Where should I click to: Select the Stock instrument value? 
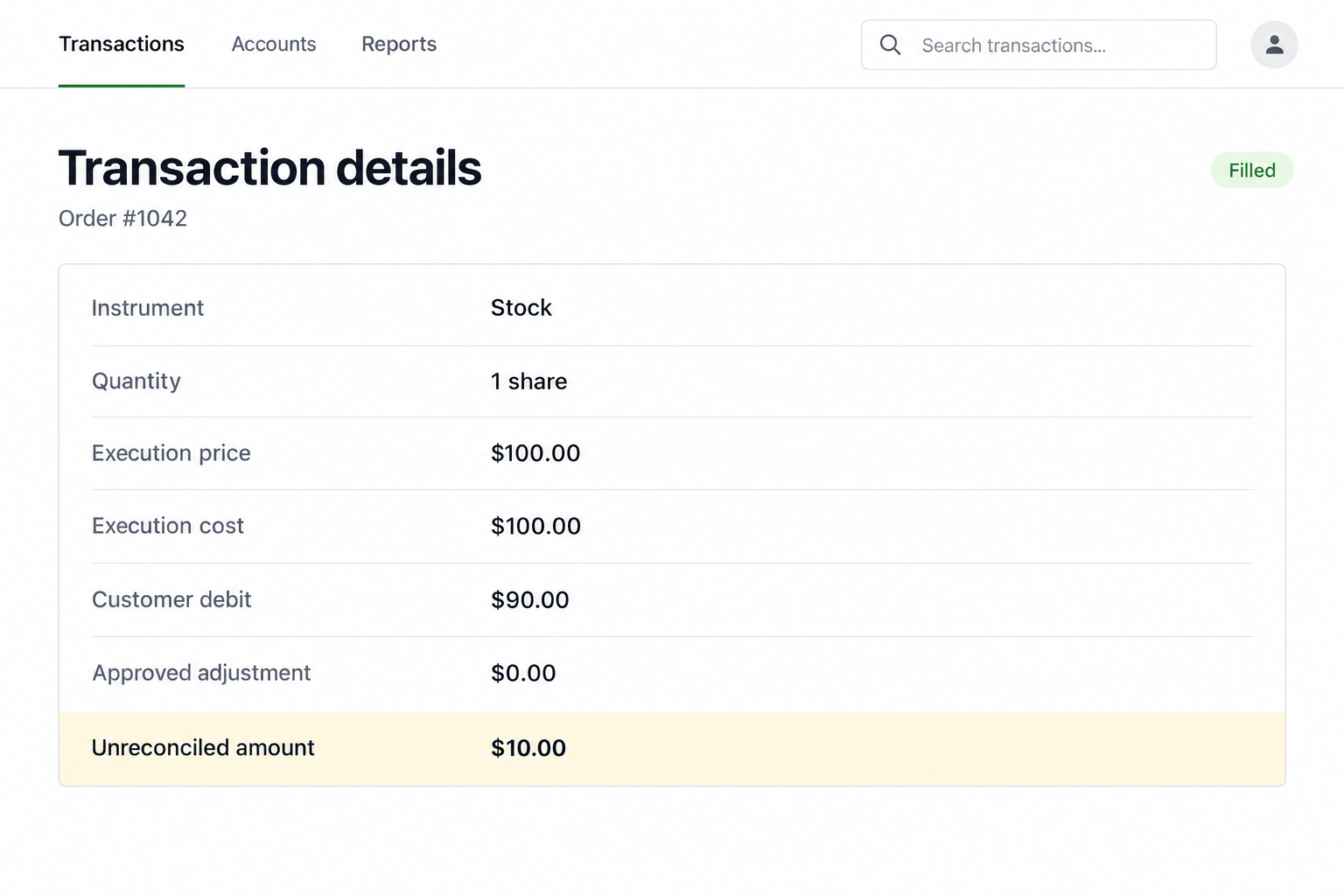521,308
